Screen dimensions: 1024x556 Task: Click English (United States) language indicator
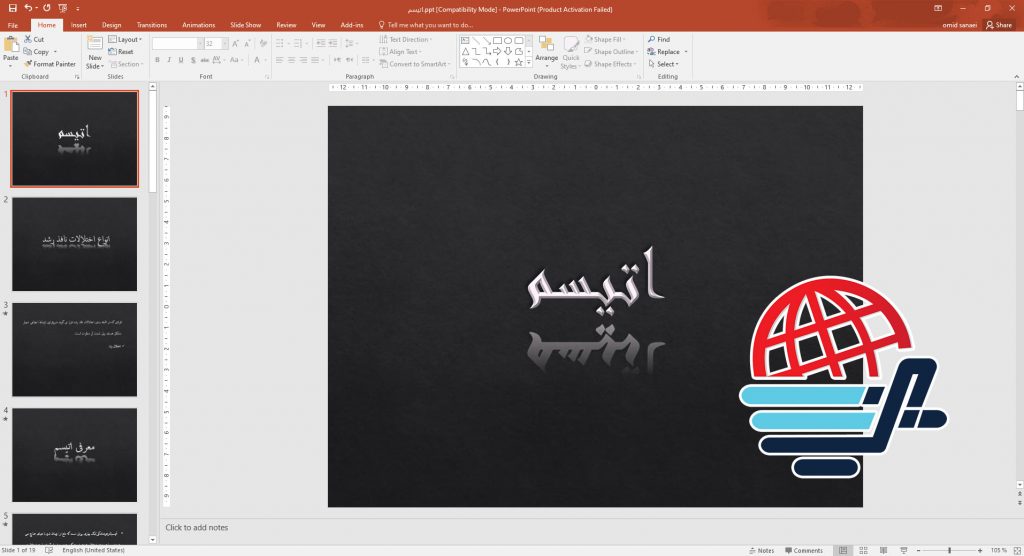[x=93, y=551]
